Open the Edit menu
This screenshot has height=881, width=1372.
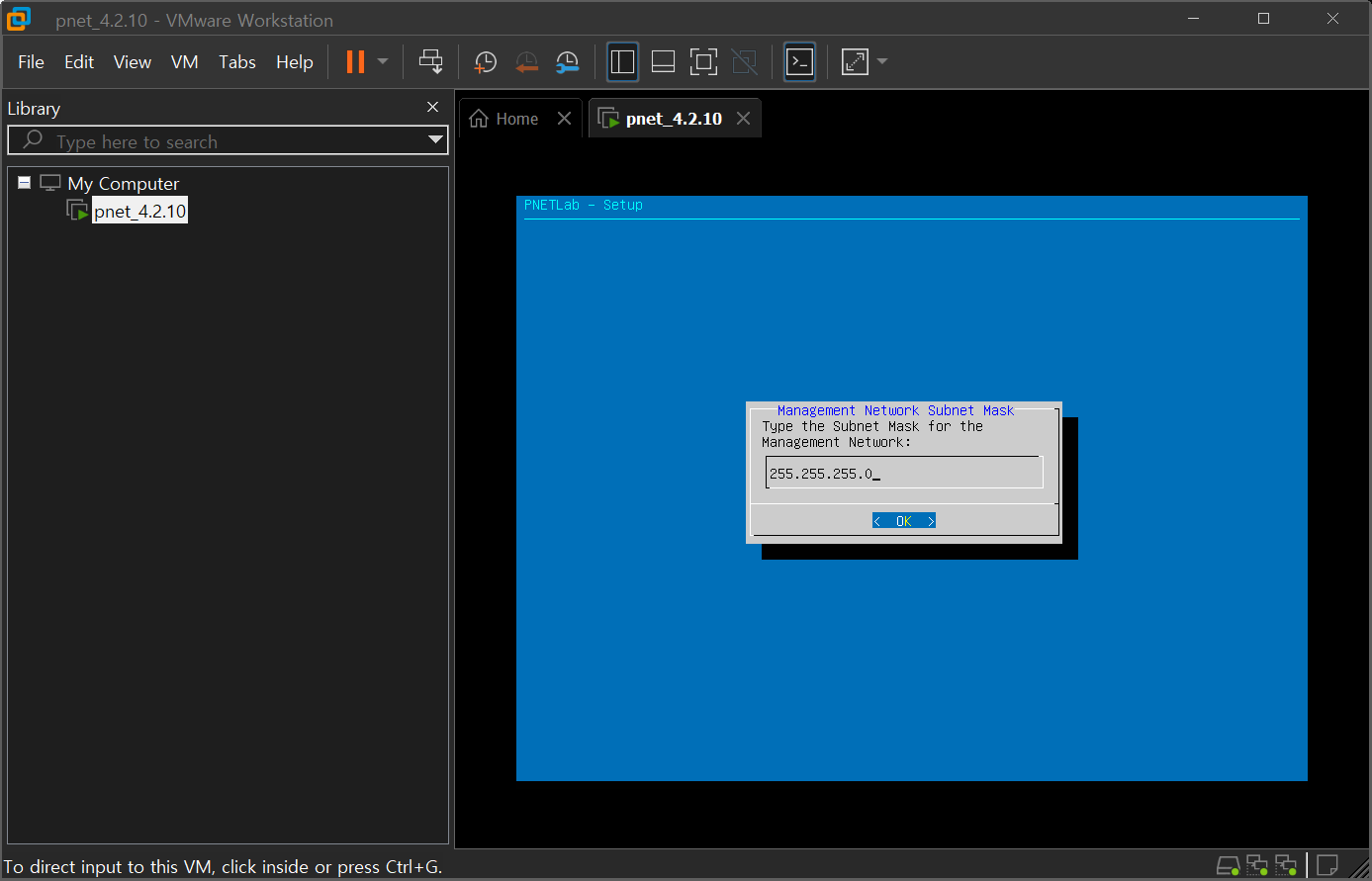[x=79, y=61]
